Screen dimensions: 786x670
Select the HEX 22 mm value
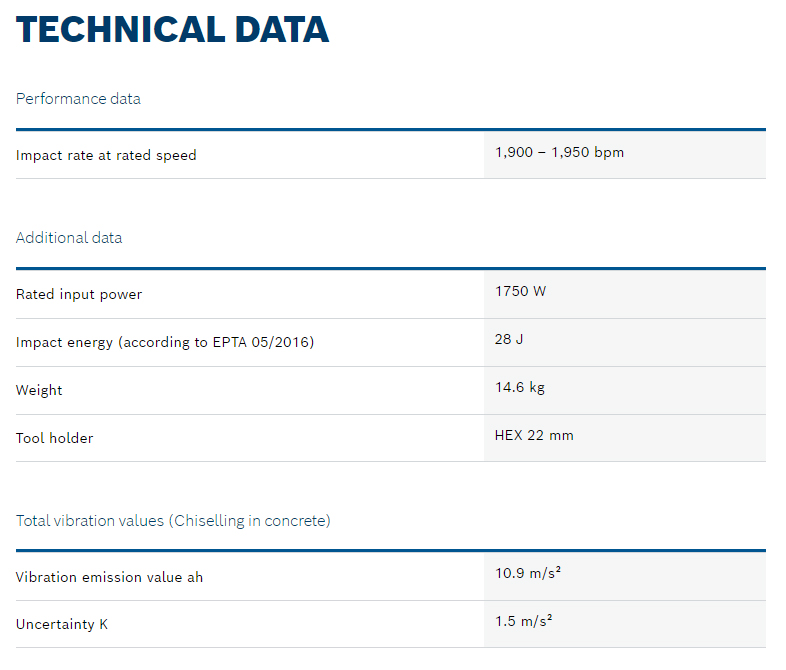point(534,436)
